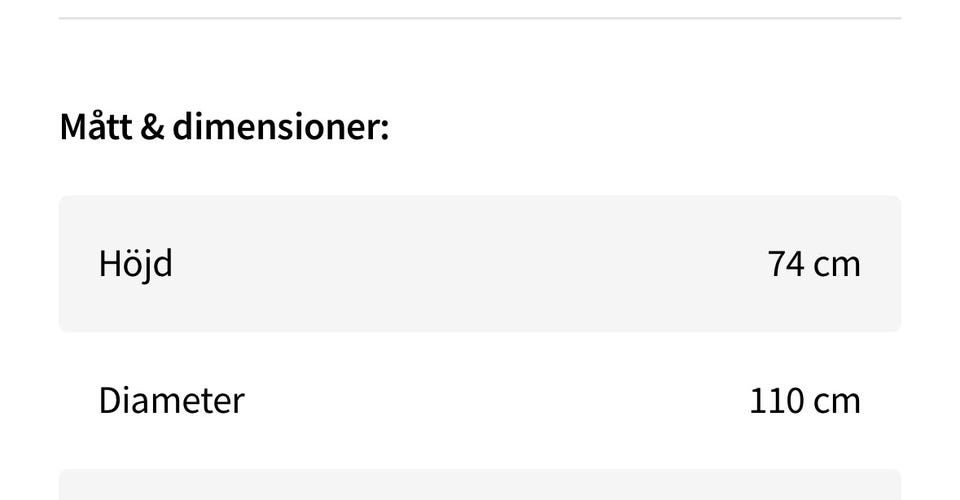The height and width of the screenshot is (500, 960).
Task: Click the letter "H" in Höjd
Action: pyautogui.click(x=109, y=264)
